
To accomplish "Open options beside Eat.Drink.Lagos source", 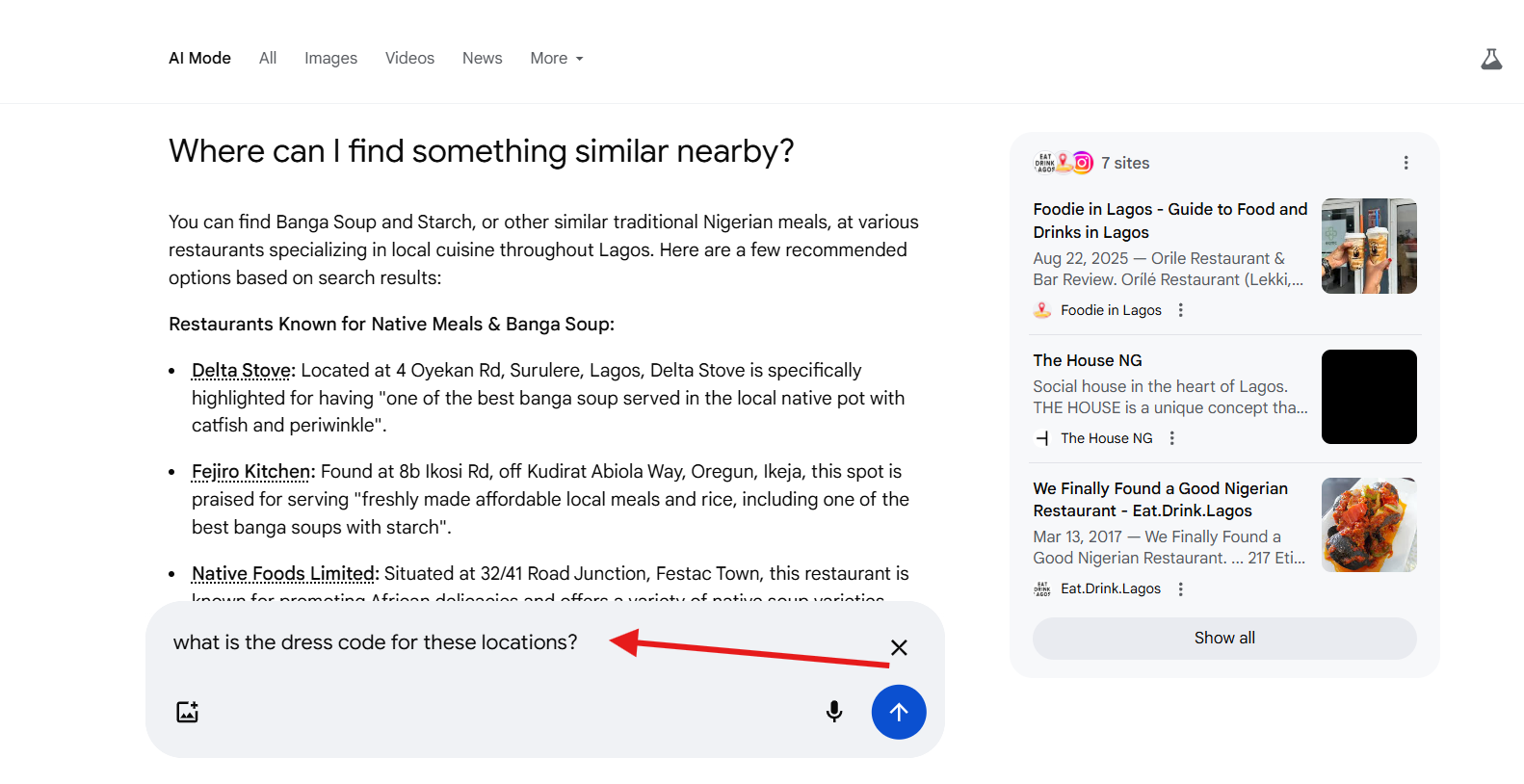I will coord(1180,588).
